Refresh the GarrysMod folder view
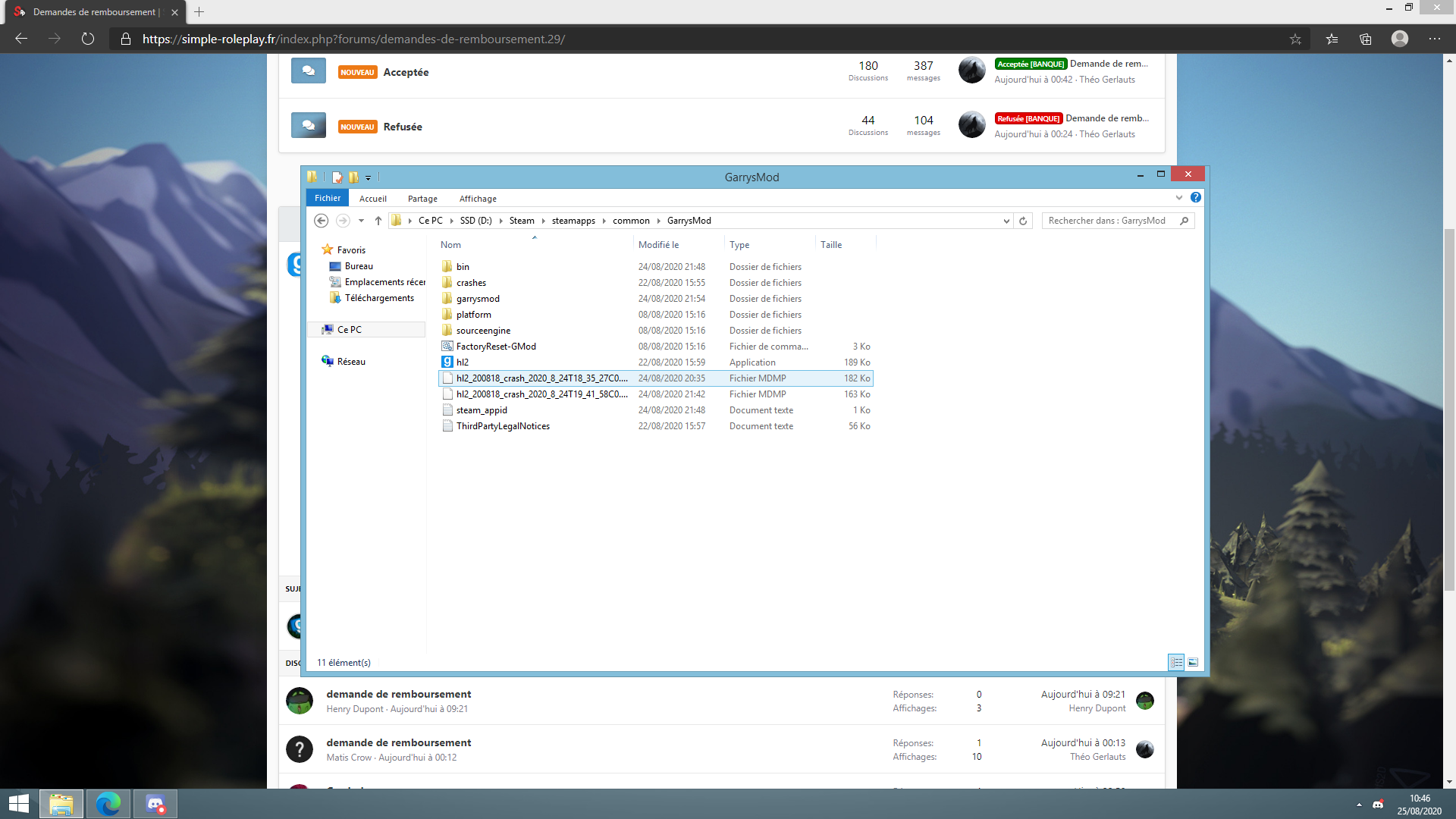This screenshot has width=1456, height=819. (1023, 221)
